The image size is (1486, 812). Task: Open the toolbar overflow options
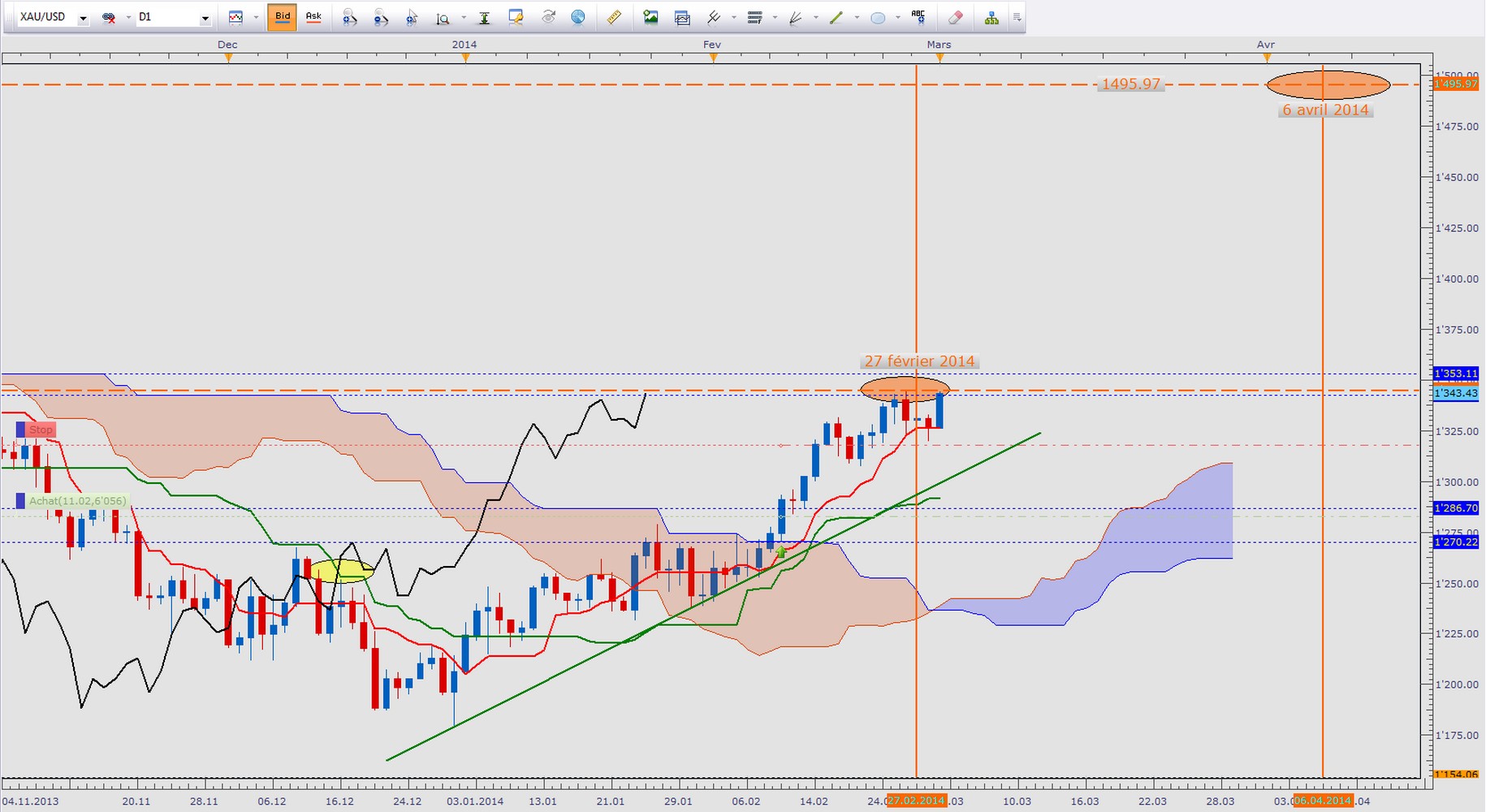coord(1017,17)
